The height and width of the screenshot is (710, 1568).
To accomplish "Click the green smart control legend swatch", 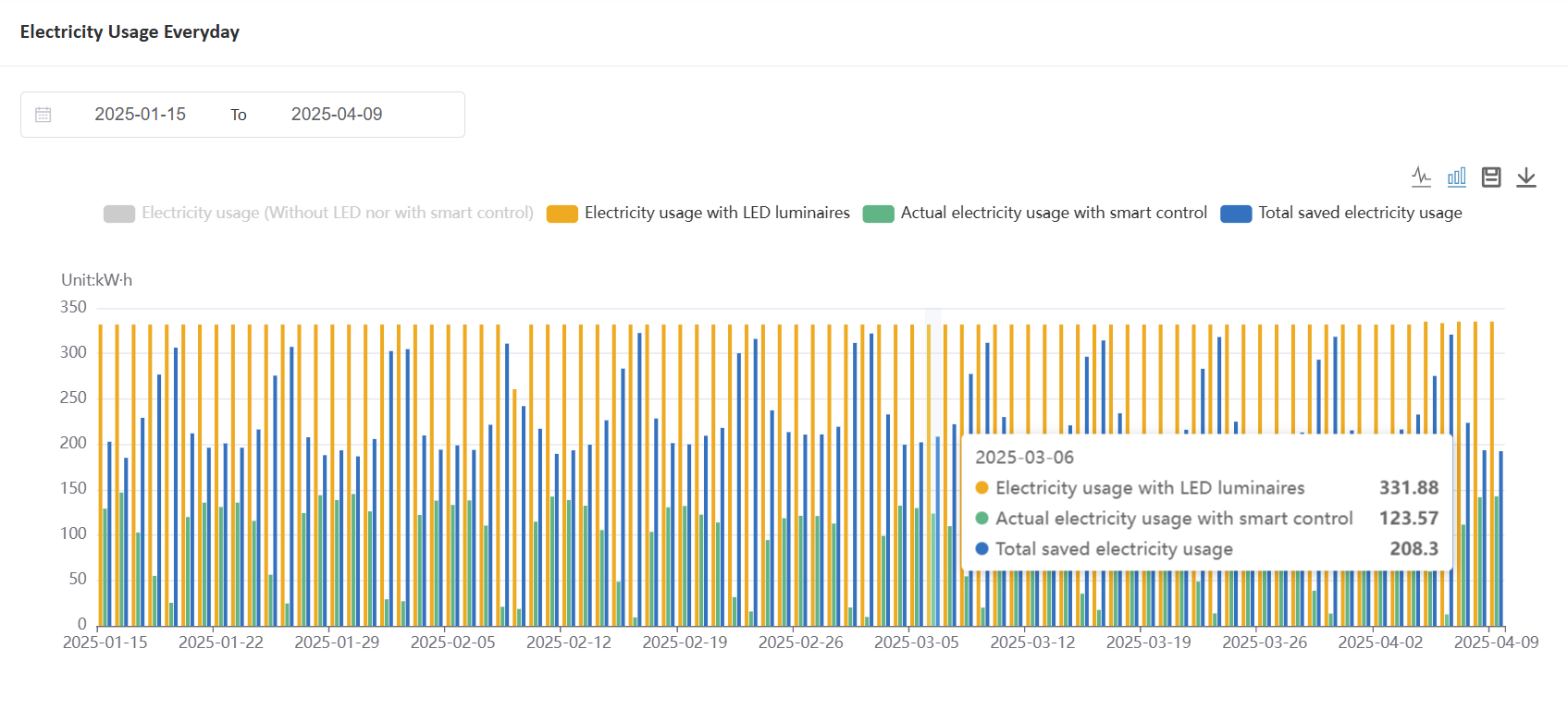I will (878, 214).
